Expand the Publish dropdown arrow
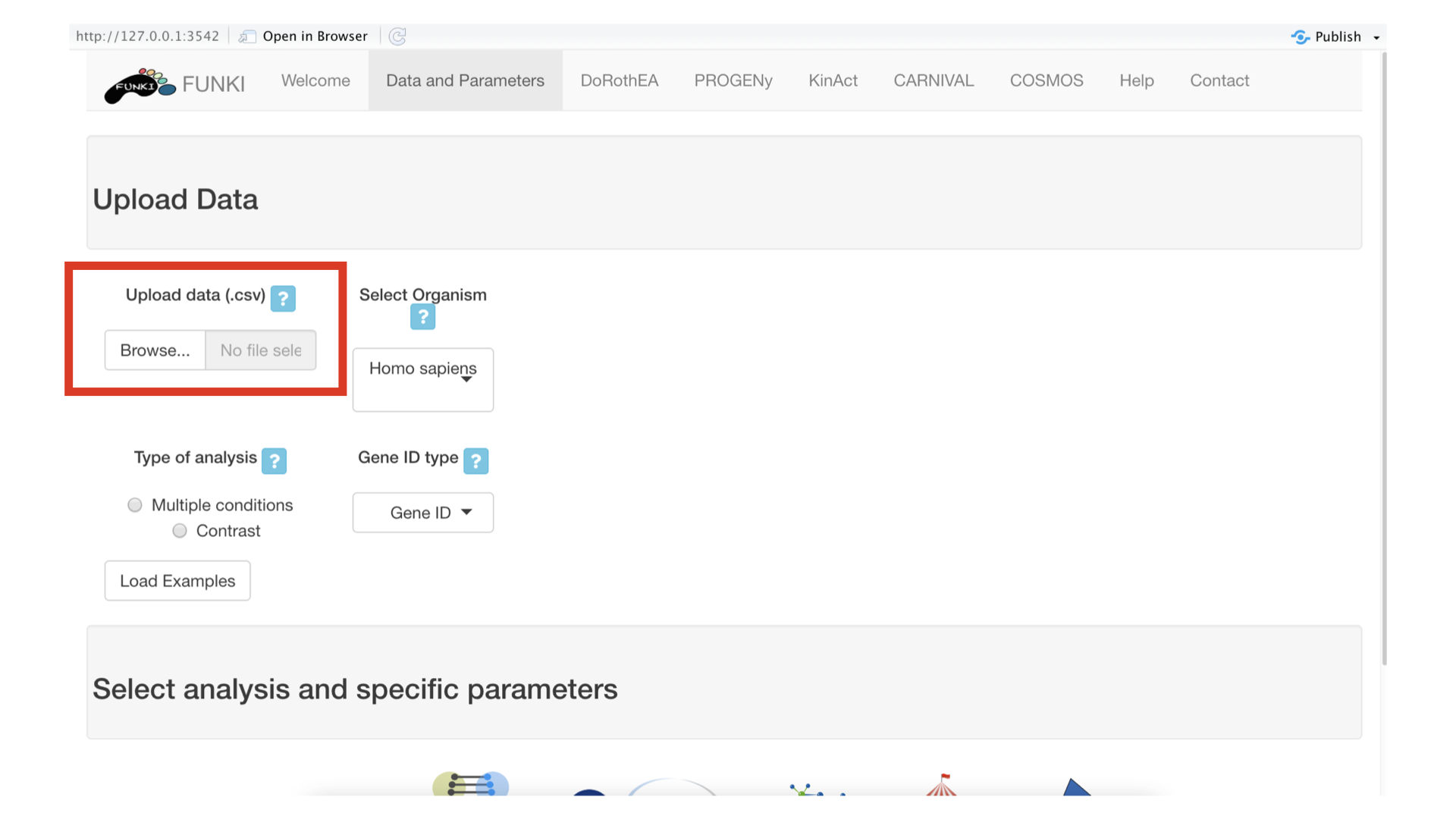Screen dimensions: 1456x819 click(1376, 37)
